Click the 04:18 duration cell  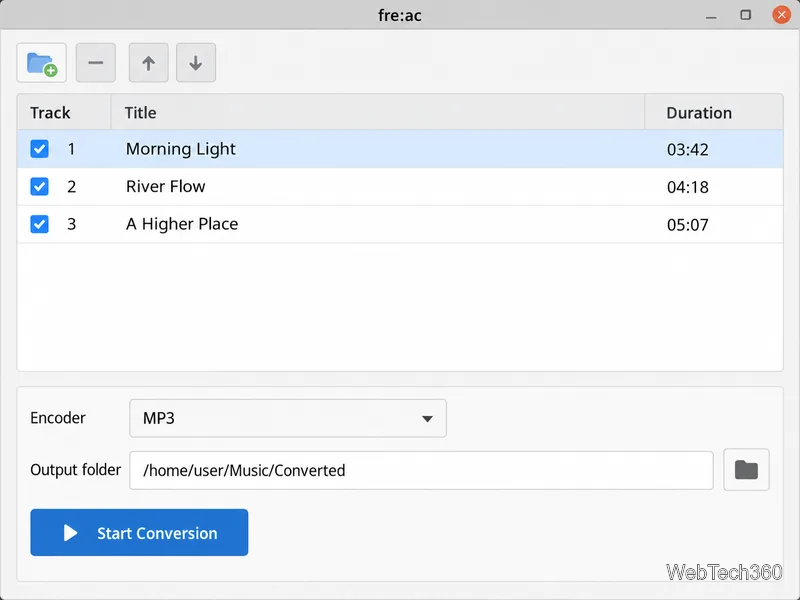click(688, 187)
